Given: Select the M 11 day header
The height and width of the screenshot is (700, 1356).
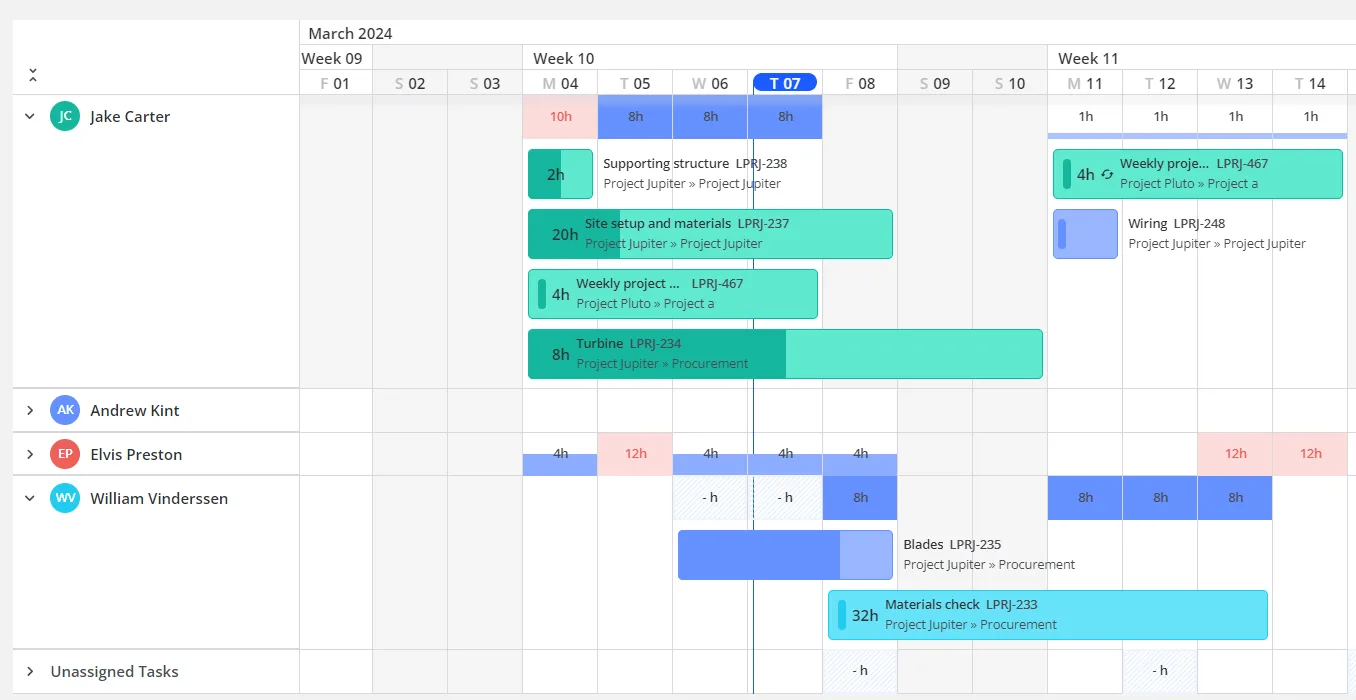Looking at the screenshot, I should point(1085,83).
